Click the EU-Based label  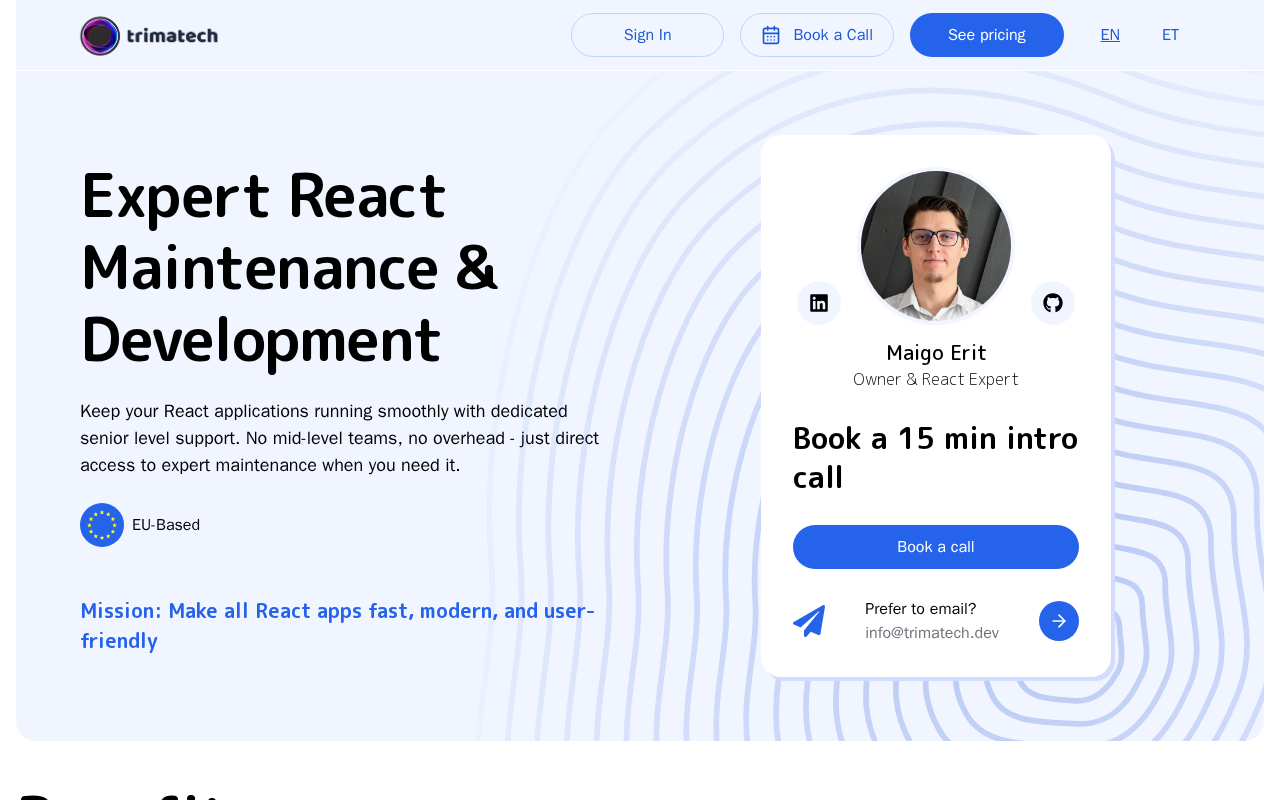[166, 525]
